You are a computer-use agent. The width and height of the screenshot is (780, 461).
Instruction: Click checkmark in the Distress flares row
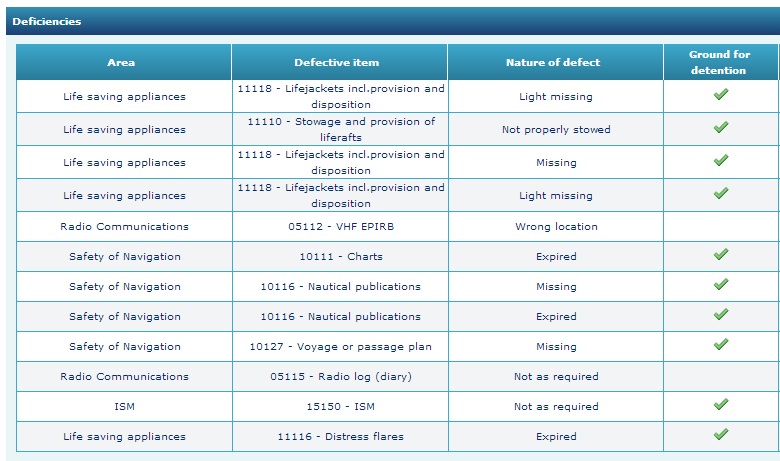(720, 435)
